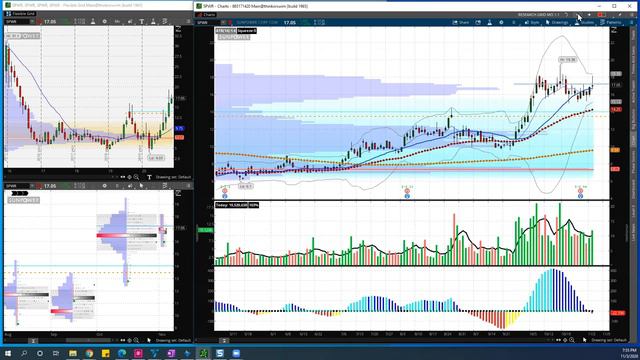Select the pointer cursor tool below main chart
640x360 pixels.
[584, 340]
